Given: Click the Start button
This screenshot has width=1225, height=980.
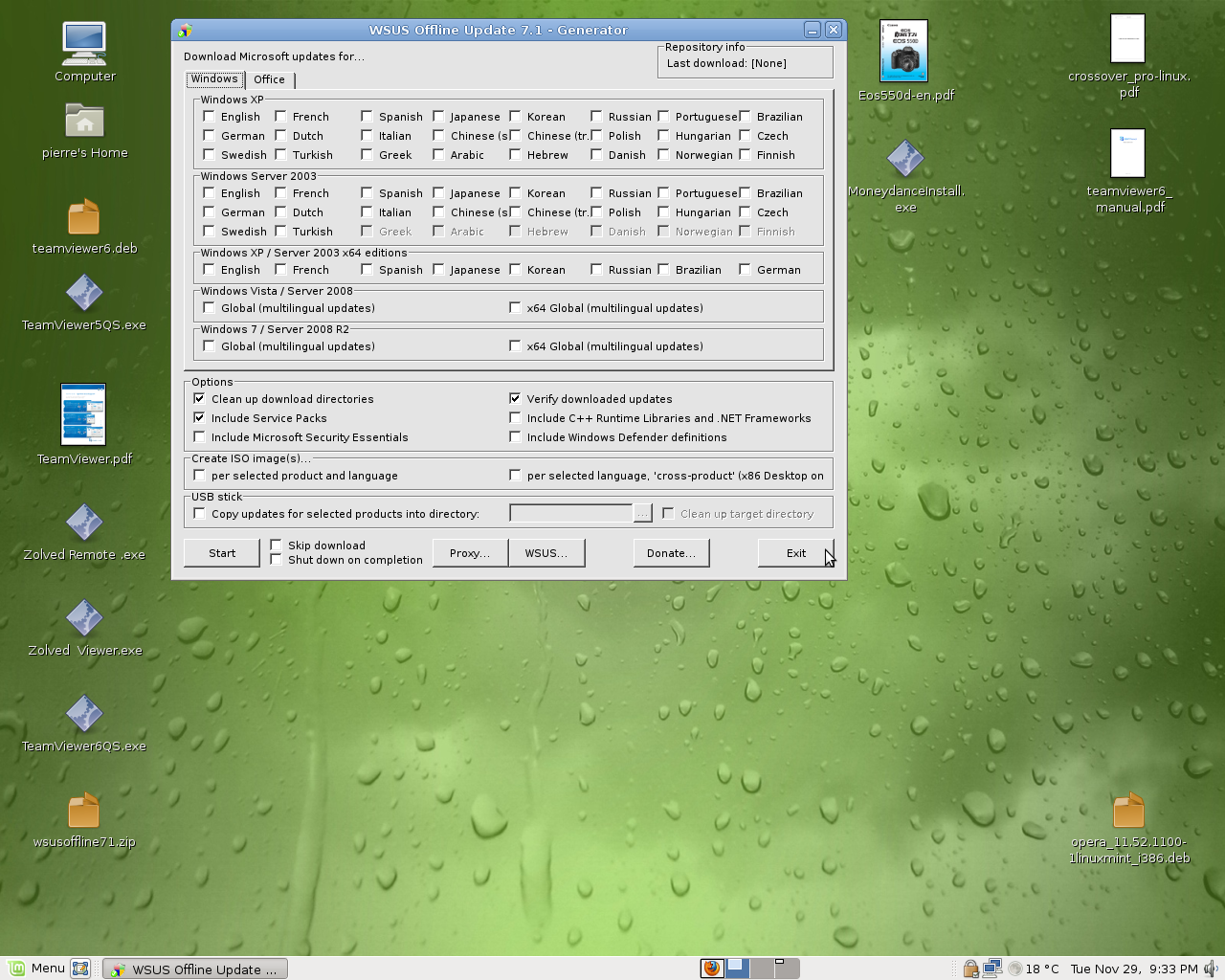Looking at the screenshot, I should (222, 553).
